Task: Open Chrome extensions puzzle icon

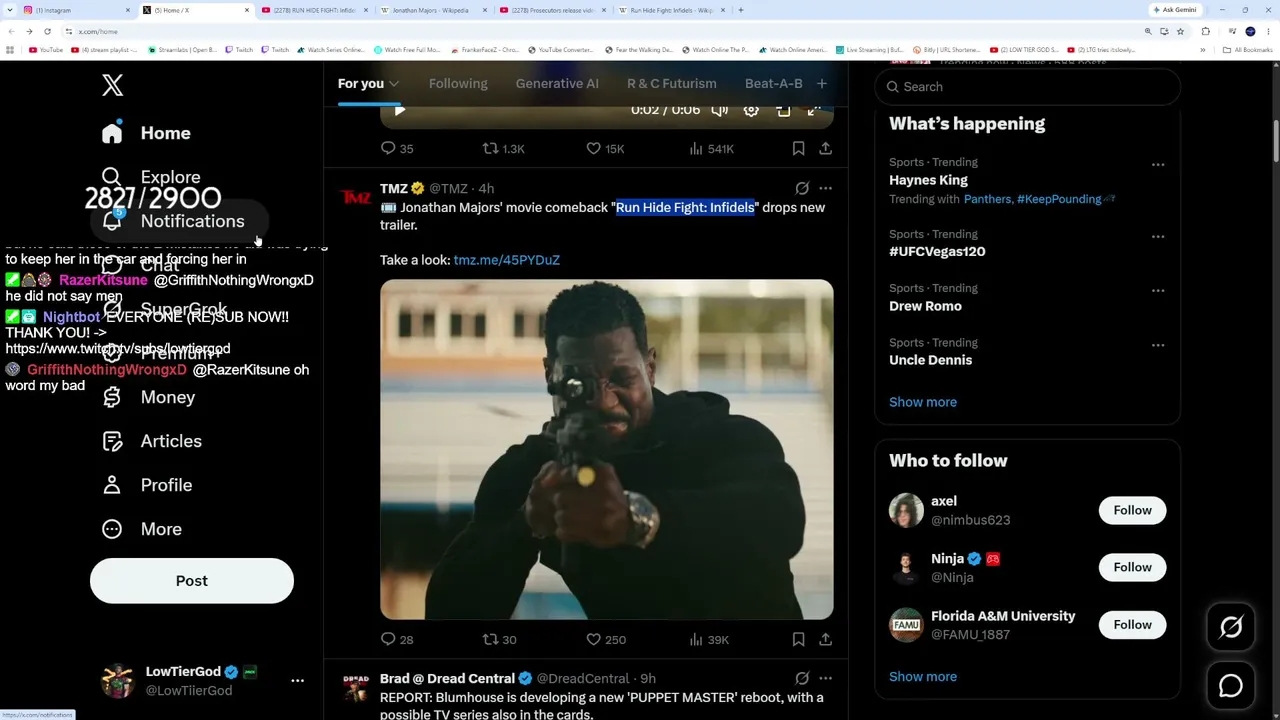Action: tap(1205, 31)
